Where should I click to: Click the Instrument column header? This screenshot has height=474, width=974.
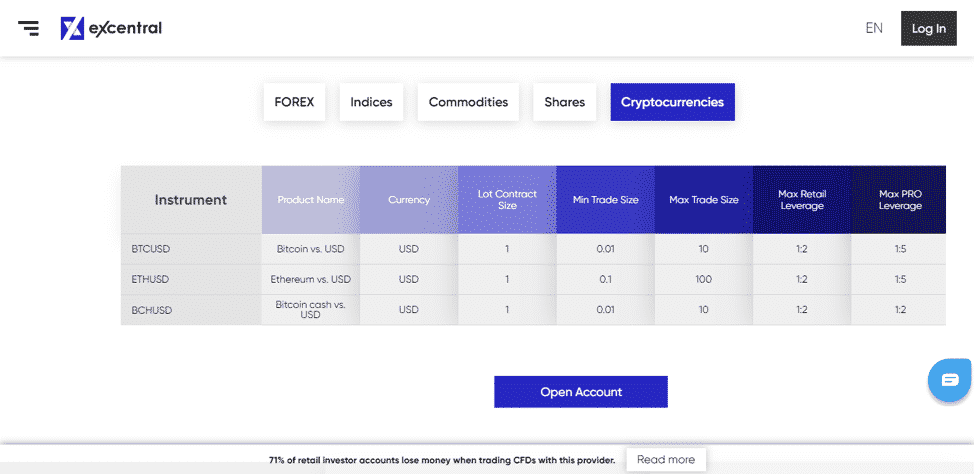tap(191, 200)
